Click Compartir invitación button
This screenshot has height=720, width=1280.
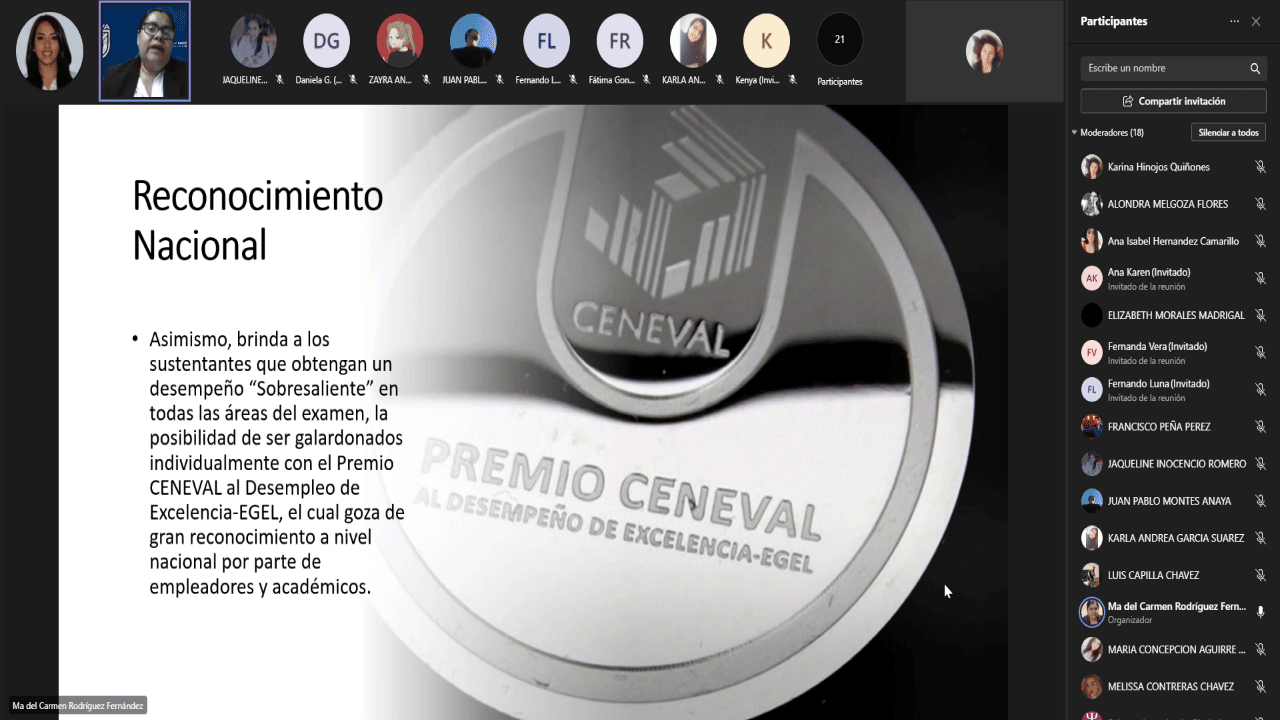pos(1173,101)
